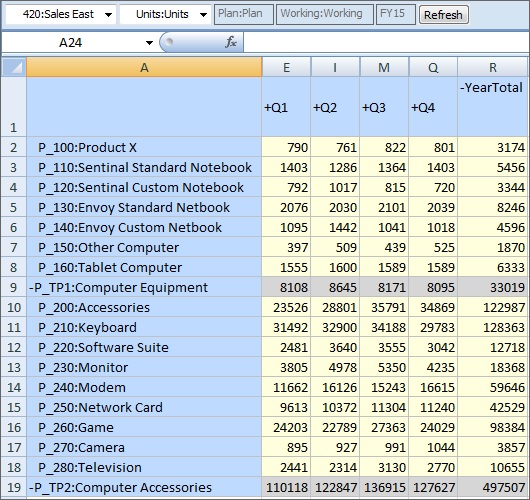The image size is (530, 500).
Task: Open the Name Box dropdown arrow
Action: [149, 43]
